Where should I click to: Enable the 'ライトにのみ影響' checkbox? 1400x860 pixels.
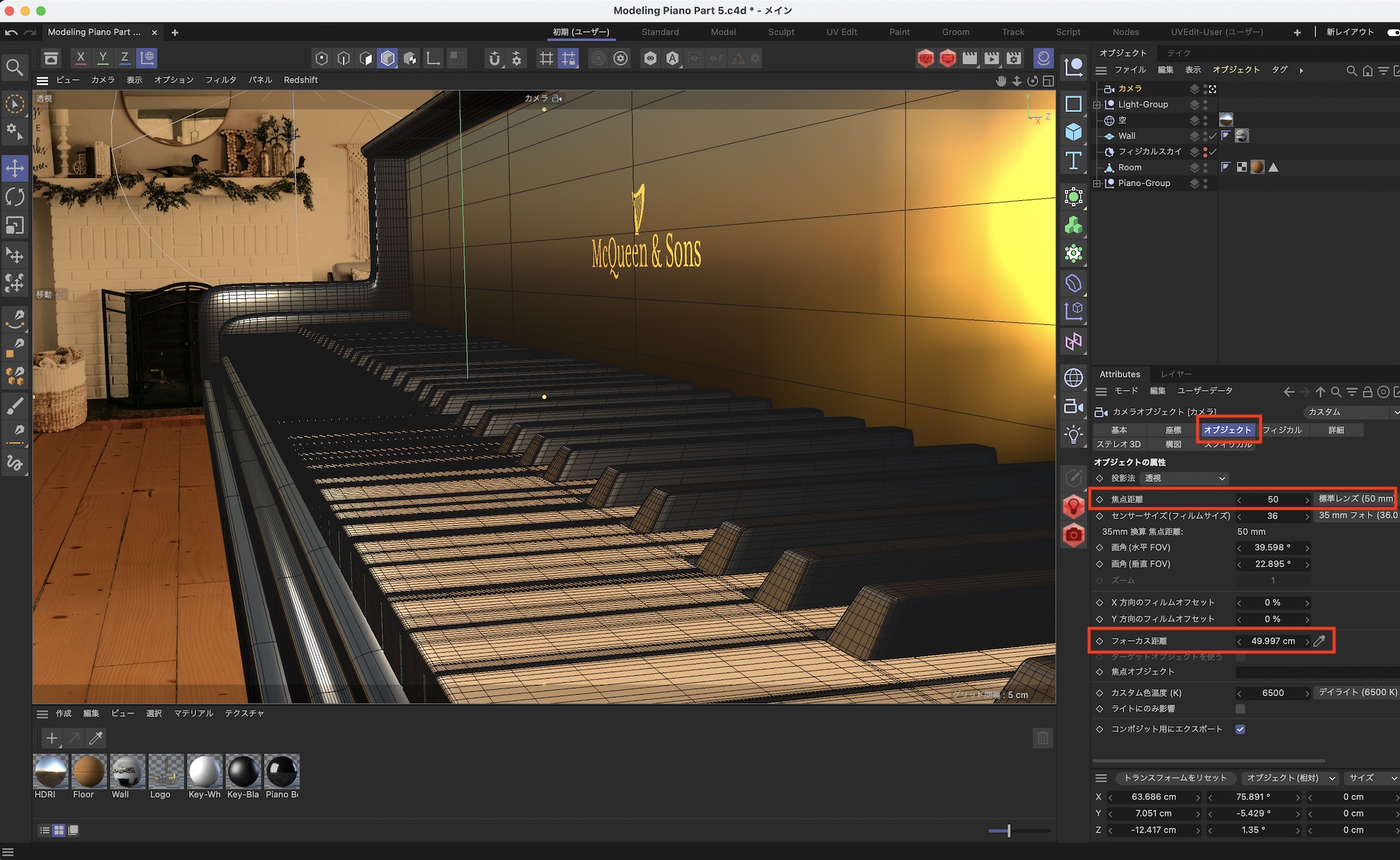[x=1240, y=709]
